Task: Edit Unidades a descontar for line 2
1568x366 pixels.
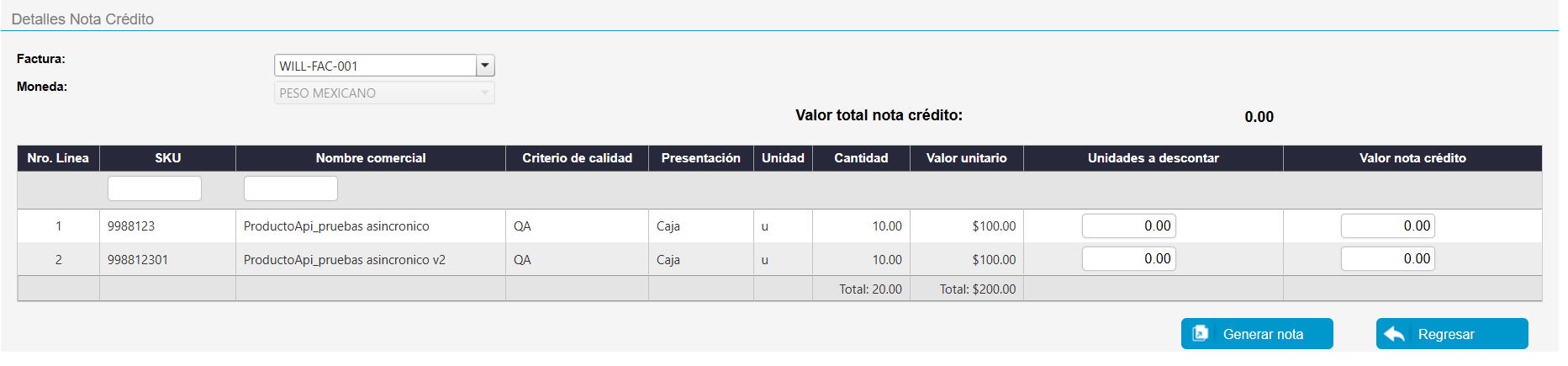Action: (x=1128, y=259)
